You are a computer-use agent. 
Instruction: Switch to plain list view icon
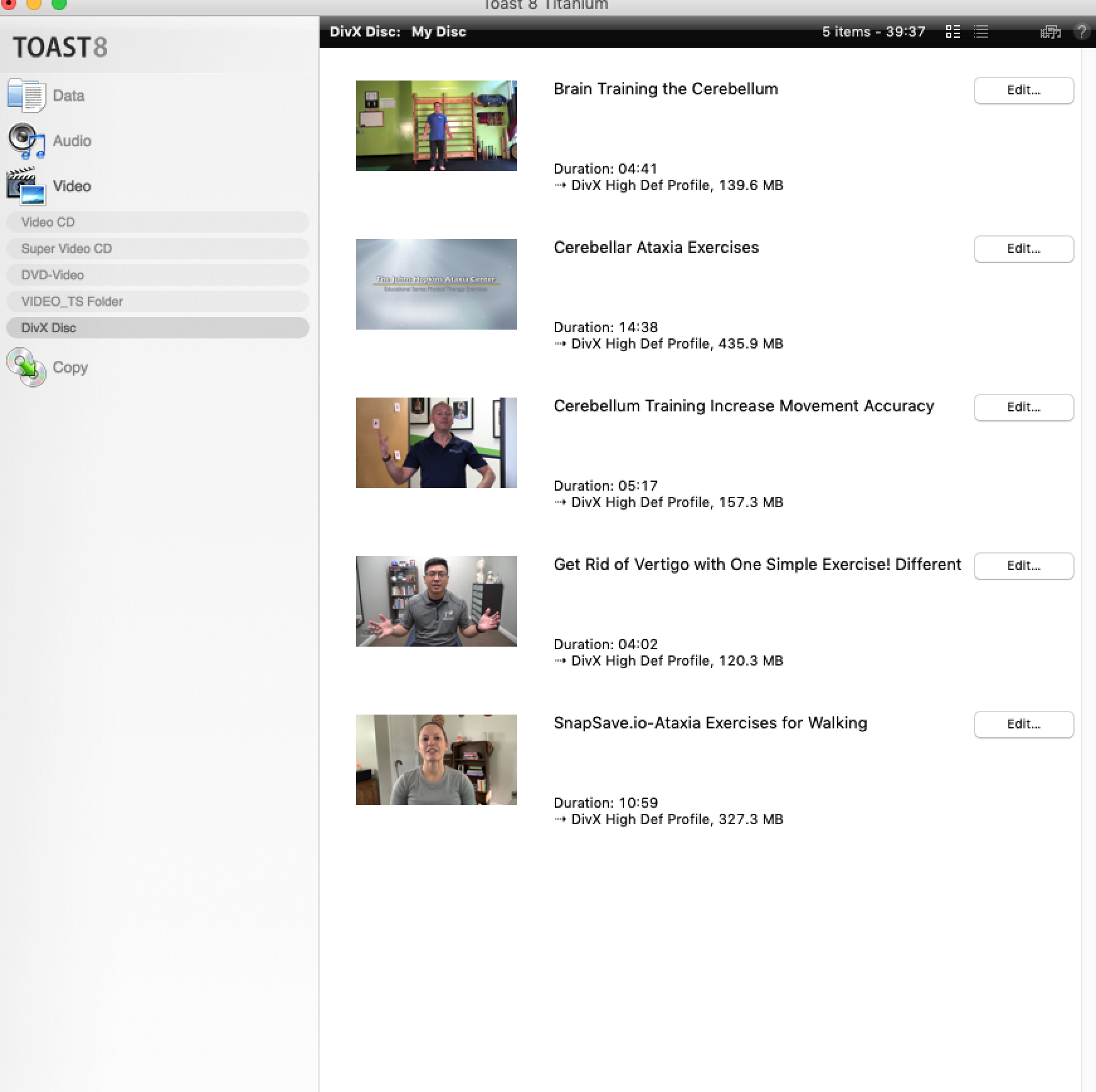click(981, 31)
